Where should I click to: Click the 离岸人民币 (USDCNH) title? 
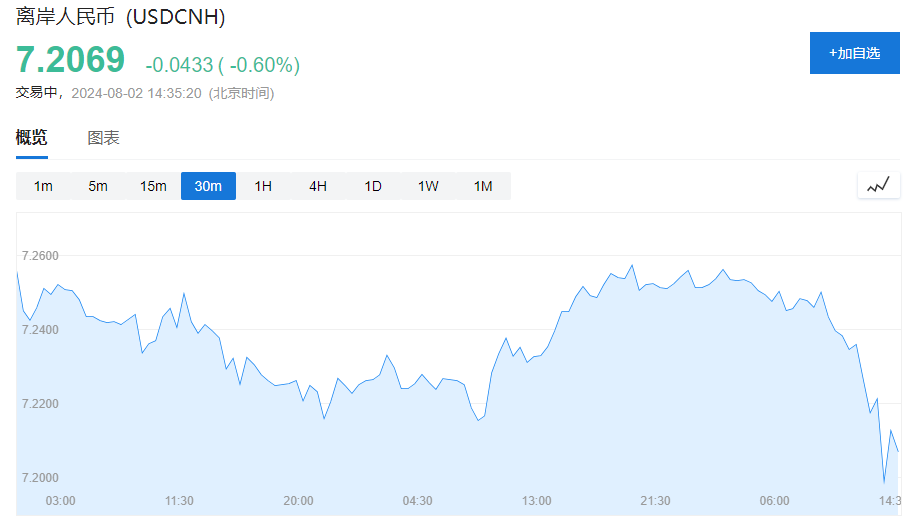click(x=120, y=16)
